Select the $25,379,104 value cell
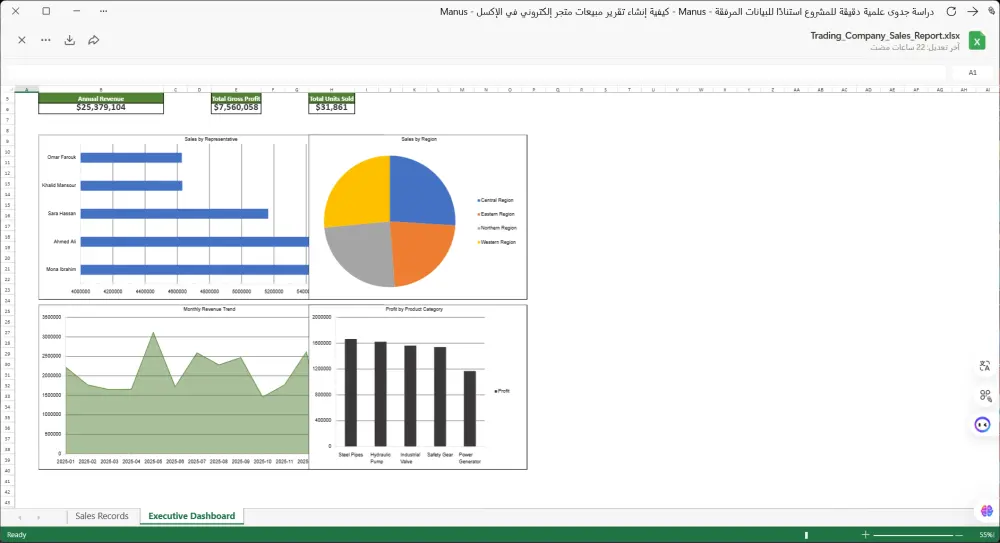The image size is (1000, 543). tap(101, 108)
